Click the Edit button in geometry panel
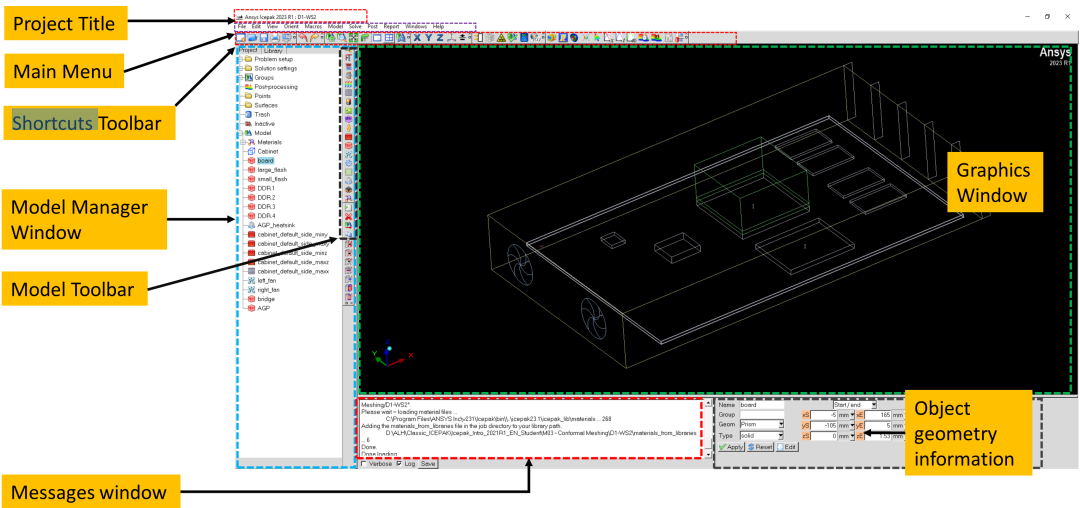This screenshot has height=508, width=1080. tap(787, 447)
